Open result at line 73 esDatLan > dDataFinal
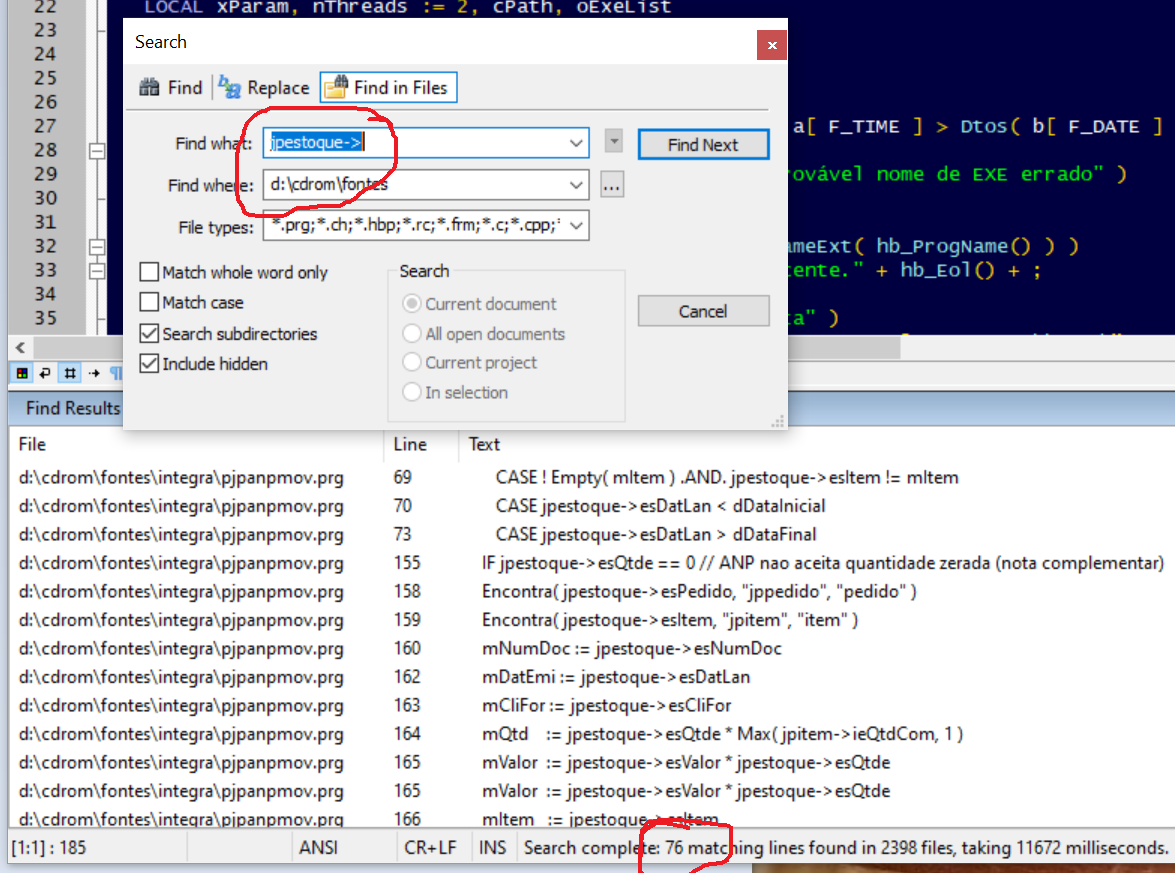1175x873 pixels. coord(591,534)
